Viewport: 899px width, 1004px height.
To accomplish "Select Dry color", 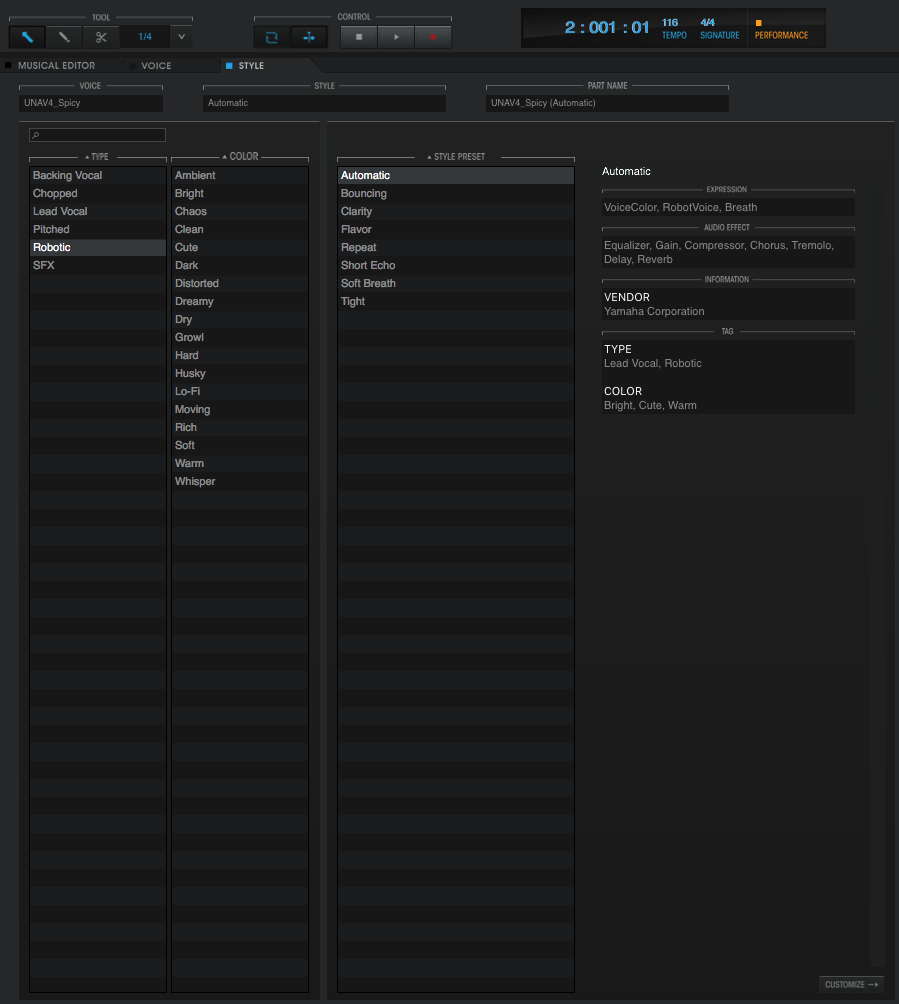I will [240, 319].
